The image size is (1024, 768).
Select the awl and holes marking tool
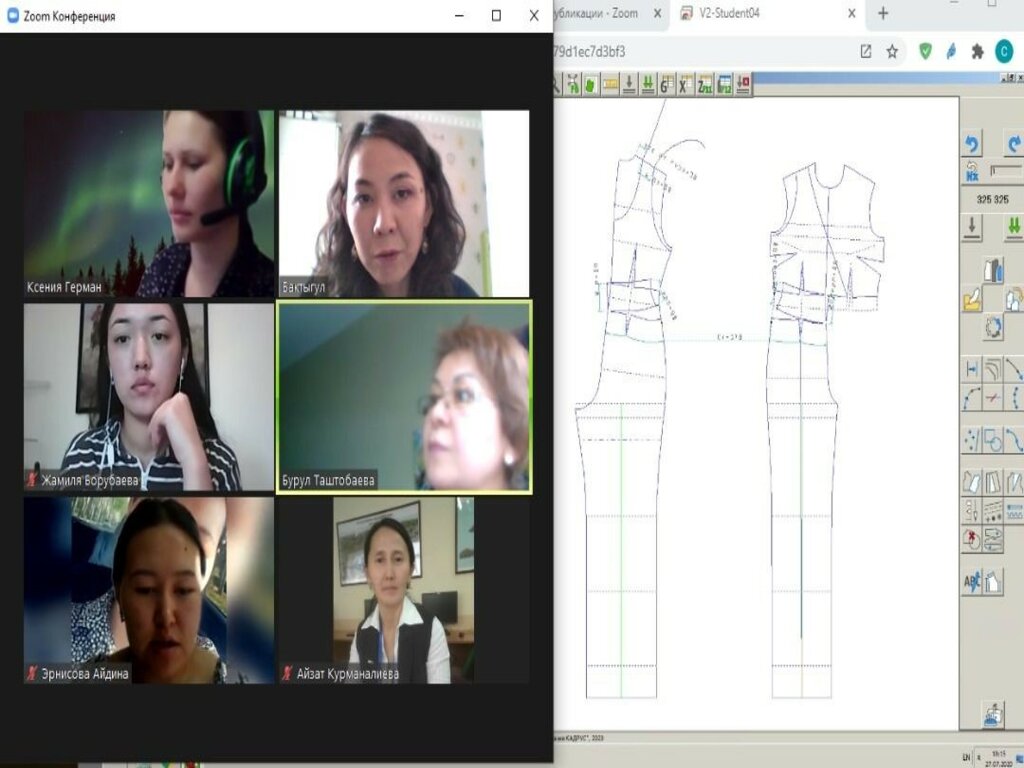point(972,511)
